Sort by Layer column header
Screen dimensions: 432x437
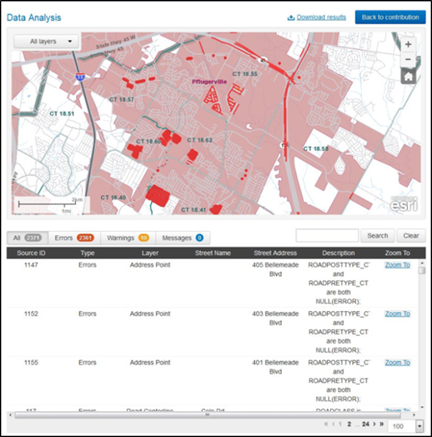(150, 253)
